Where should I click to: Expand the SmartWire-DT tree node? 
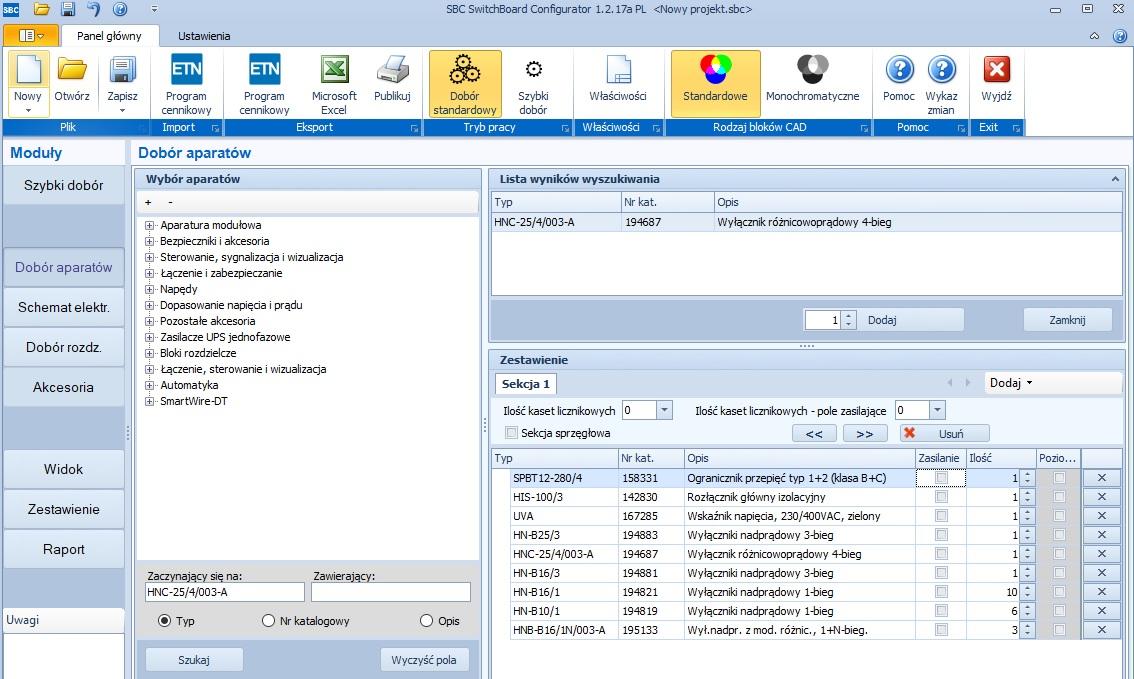pyautogui.click(x=150, y=401)
